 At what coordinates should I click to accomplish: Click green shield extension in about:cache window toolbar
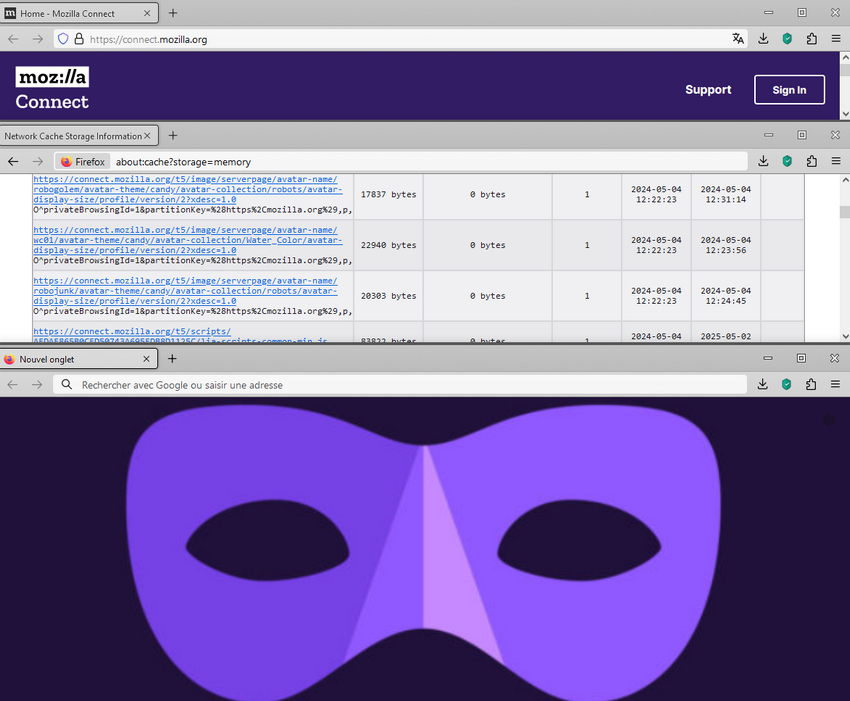[x=787, y=161]
